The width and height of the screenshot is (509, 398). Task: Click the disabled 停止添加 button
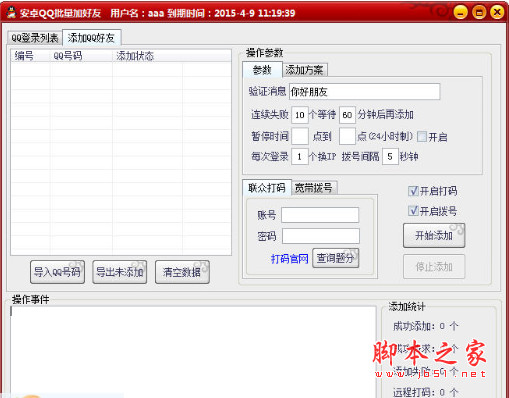pos(434,266)
